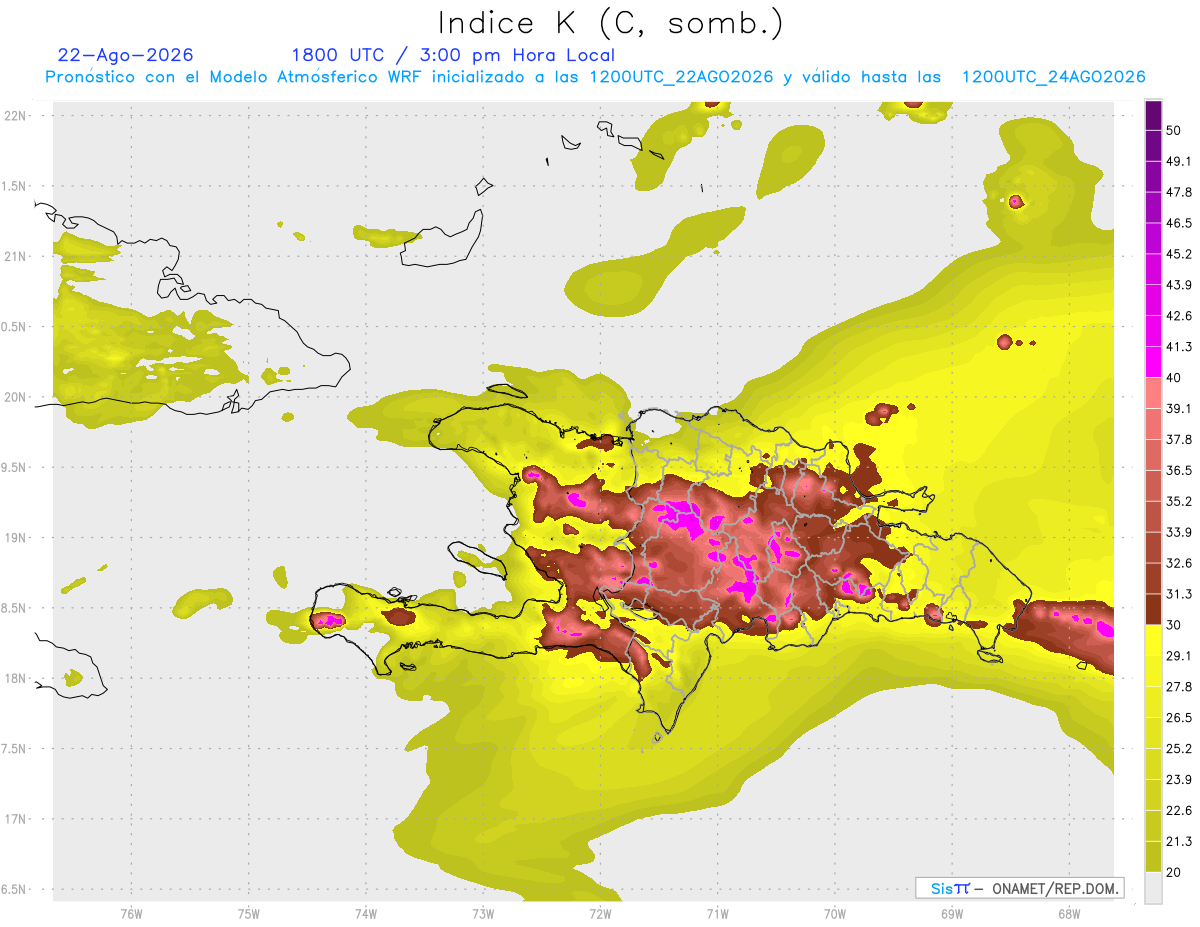Pick the light gray swatch below 20

(x=1153, y=887)
